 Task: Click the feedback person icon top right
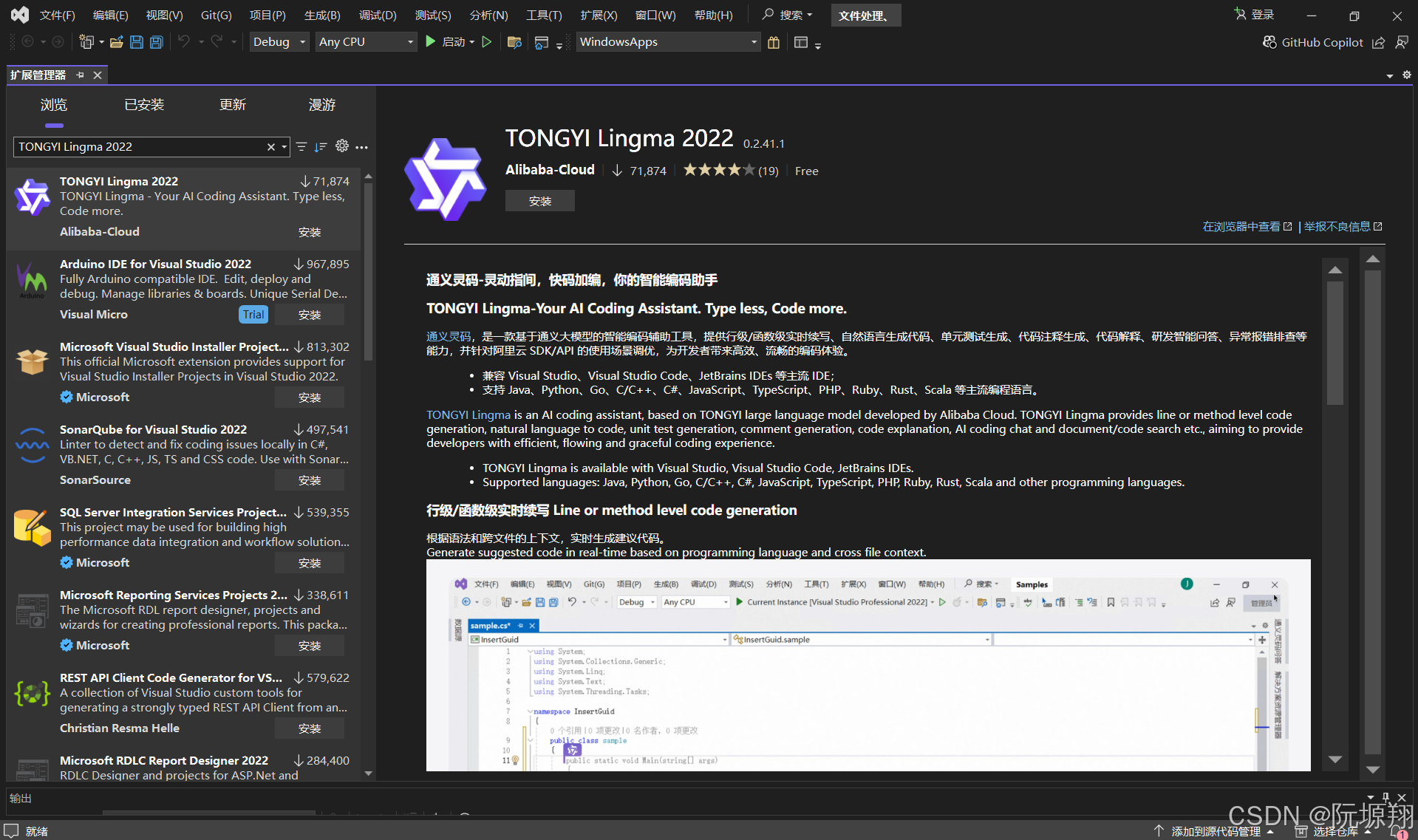pos(1402,42)
